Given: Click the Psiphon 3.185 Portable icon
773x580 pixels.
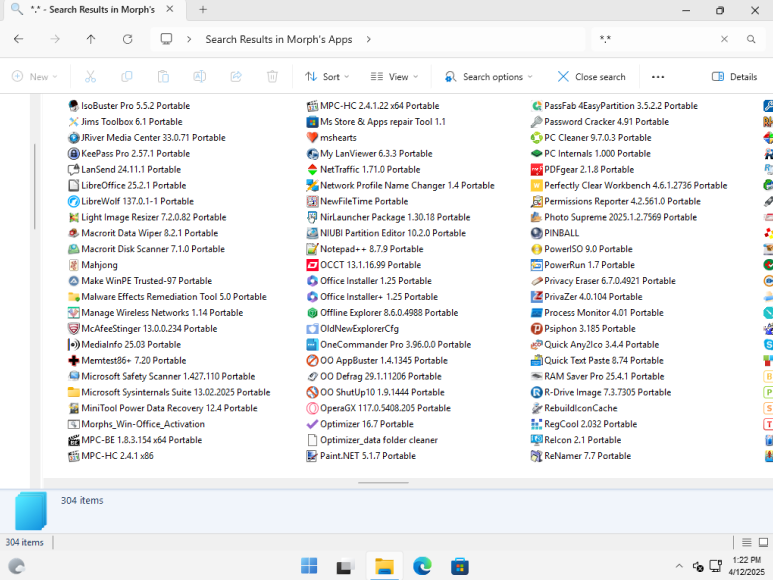Looking at the screenshot, I should [536, 328].
